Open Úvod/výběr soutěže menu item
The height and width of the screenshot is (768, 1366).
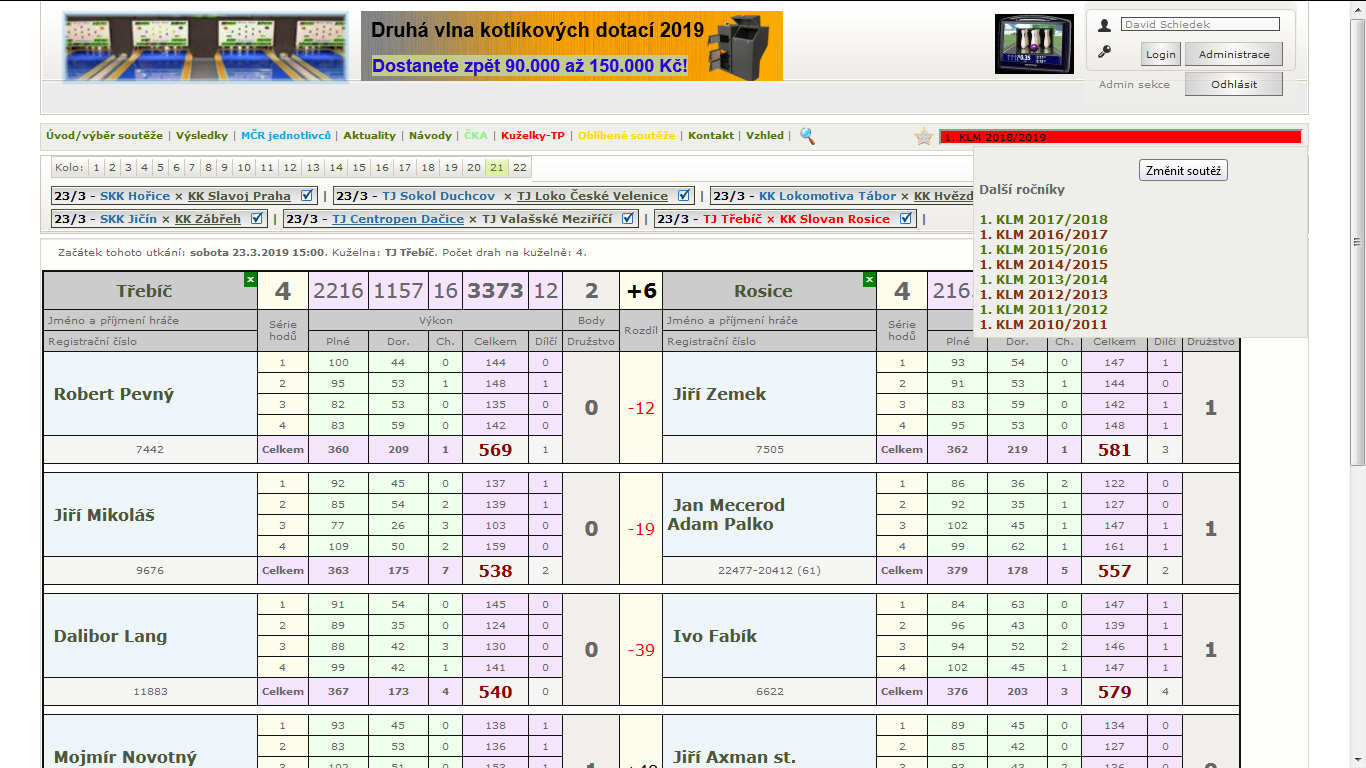[104, 135]
